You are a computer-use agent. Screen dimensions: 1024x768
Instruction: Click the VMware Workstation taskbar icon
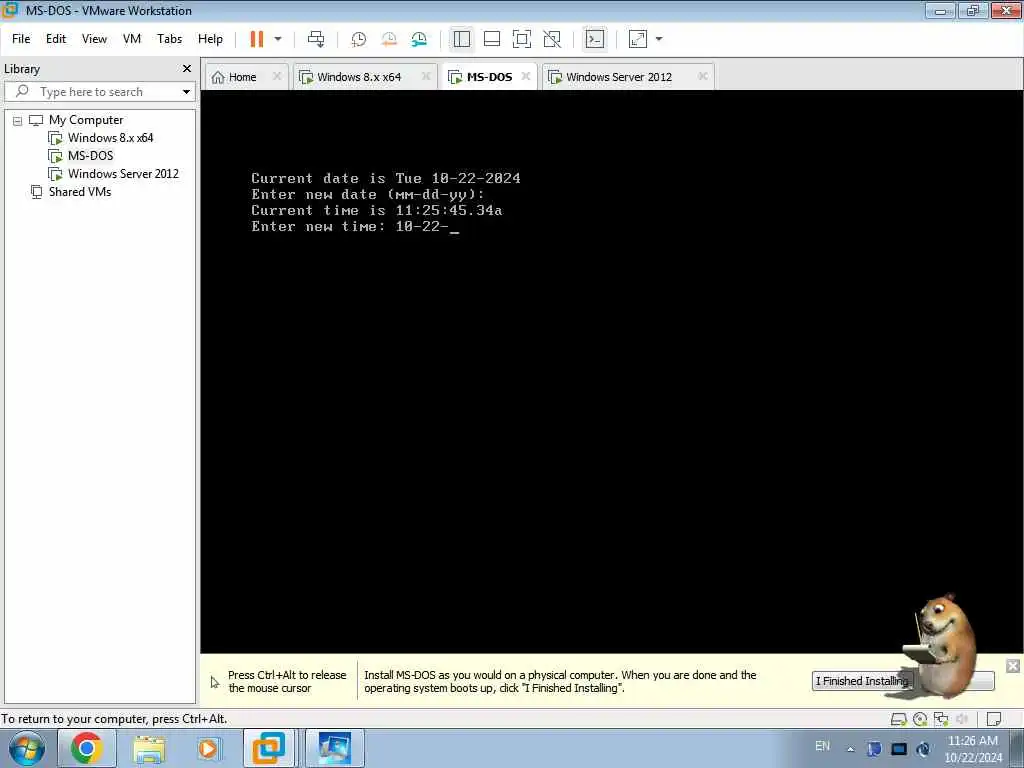tap(268, 748)
